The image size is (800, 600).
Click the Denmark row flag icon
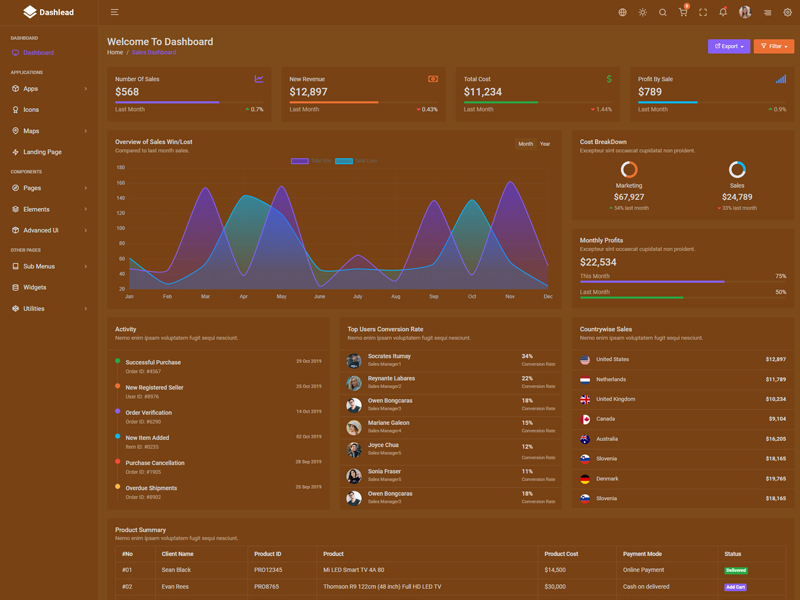[x=585, y=479]
